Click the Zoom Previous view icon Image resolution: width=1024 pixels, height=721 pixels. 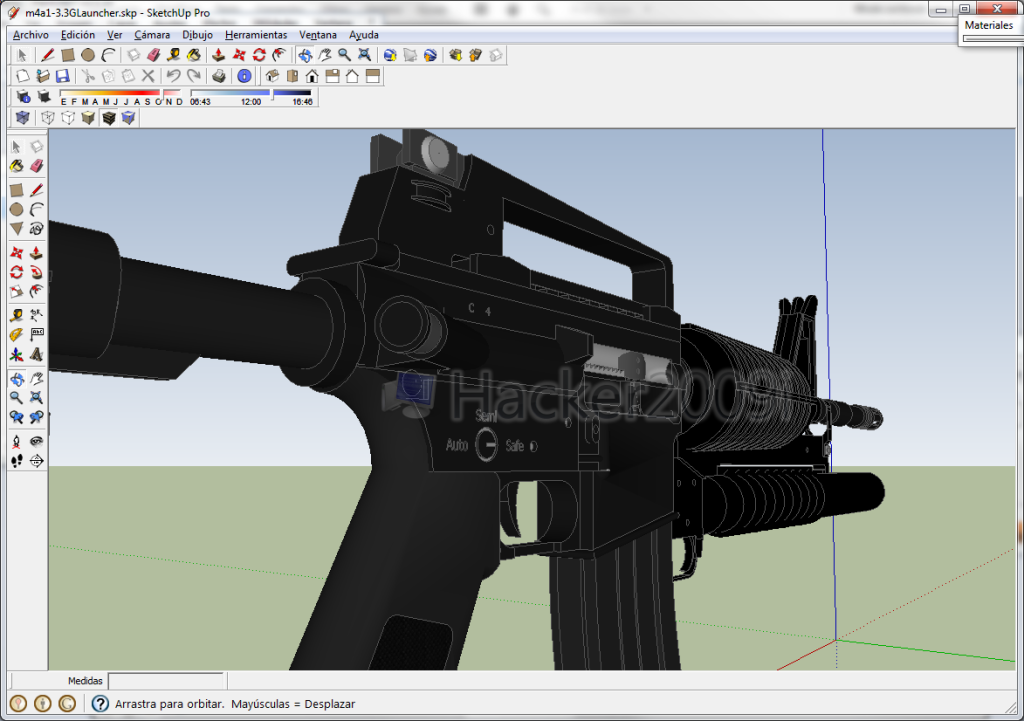(x=16, y=417)
